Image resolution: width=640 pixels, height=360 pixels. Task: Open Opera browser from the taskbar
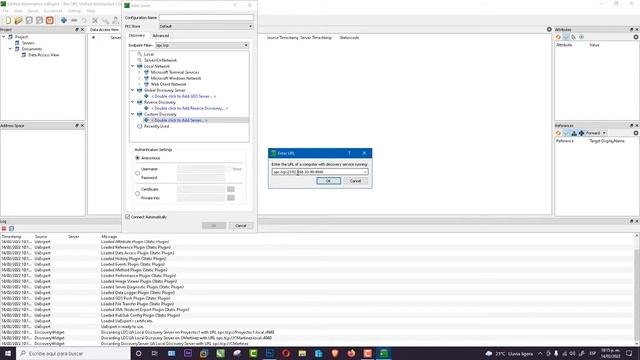coord(286,353)
